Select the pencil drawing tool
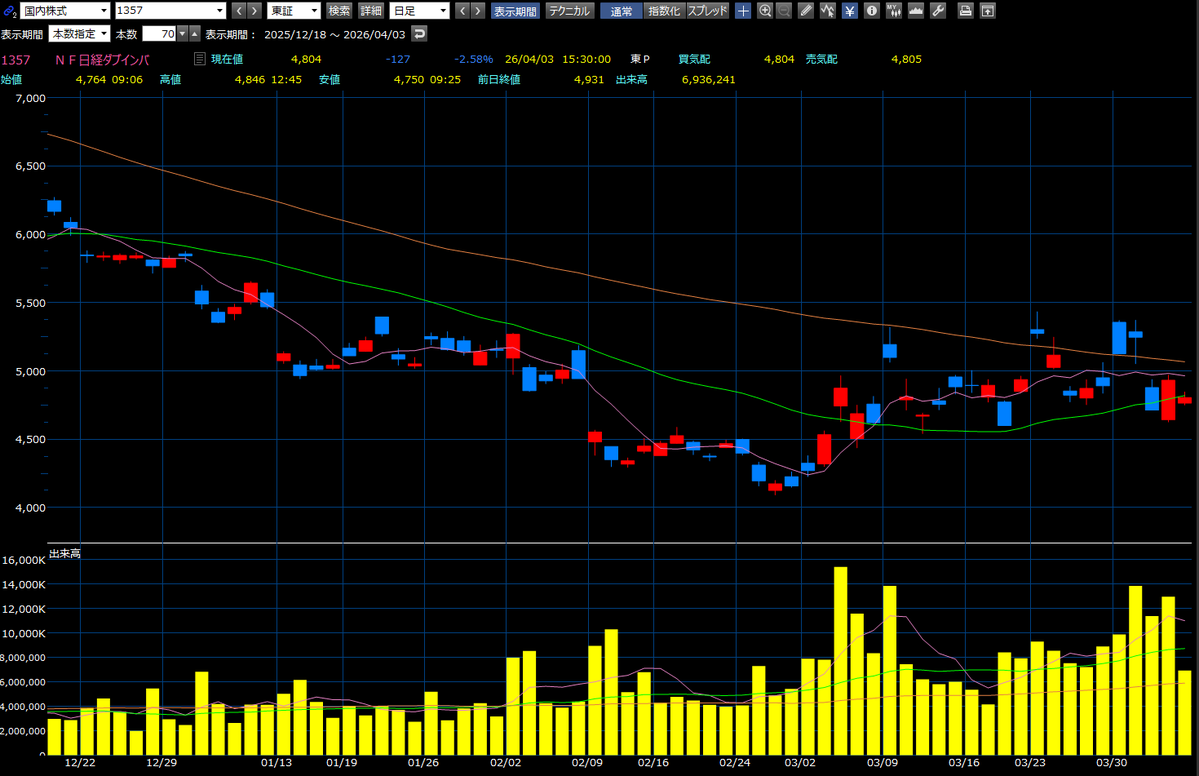1199x776 pixels. tap(806, 11)
